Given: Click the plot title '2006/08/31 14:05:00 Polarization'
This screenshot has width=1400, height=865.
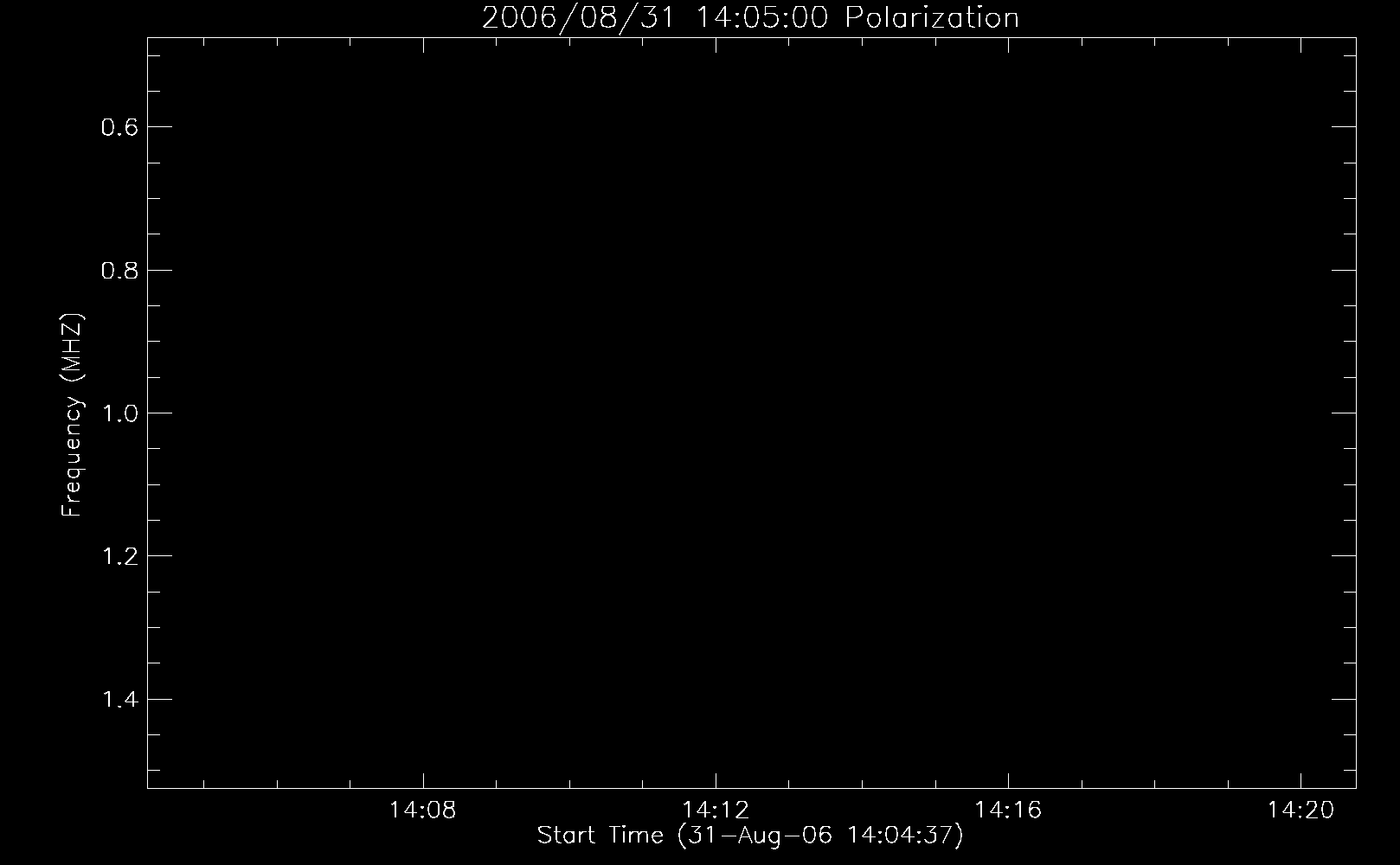Looking at the screenshot, I should (750, 18).
